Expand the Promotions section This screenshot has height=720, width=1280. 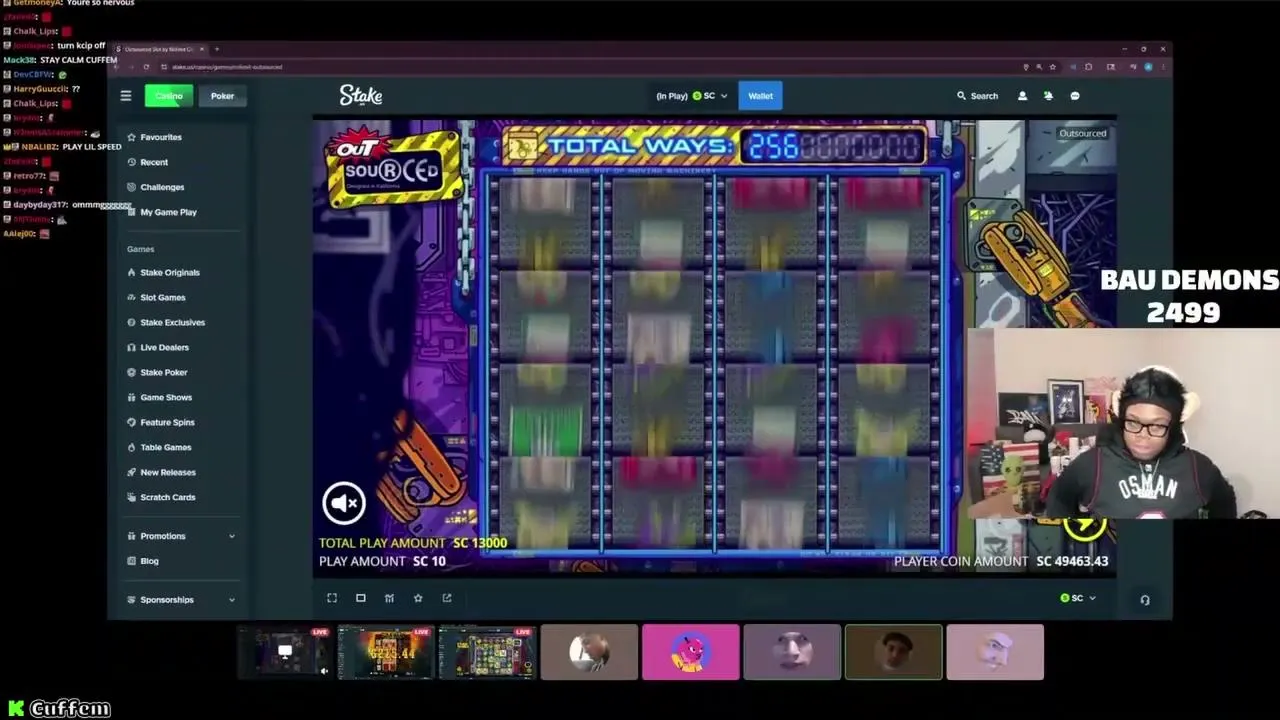[x=181, y=536]
